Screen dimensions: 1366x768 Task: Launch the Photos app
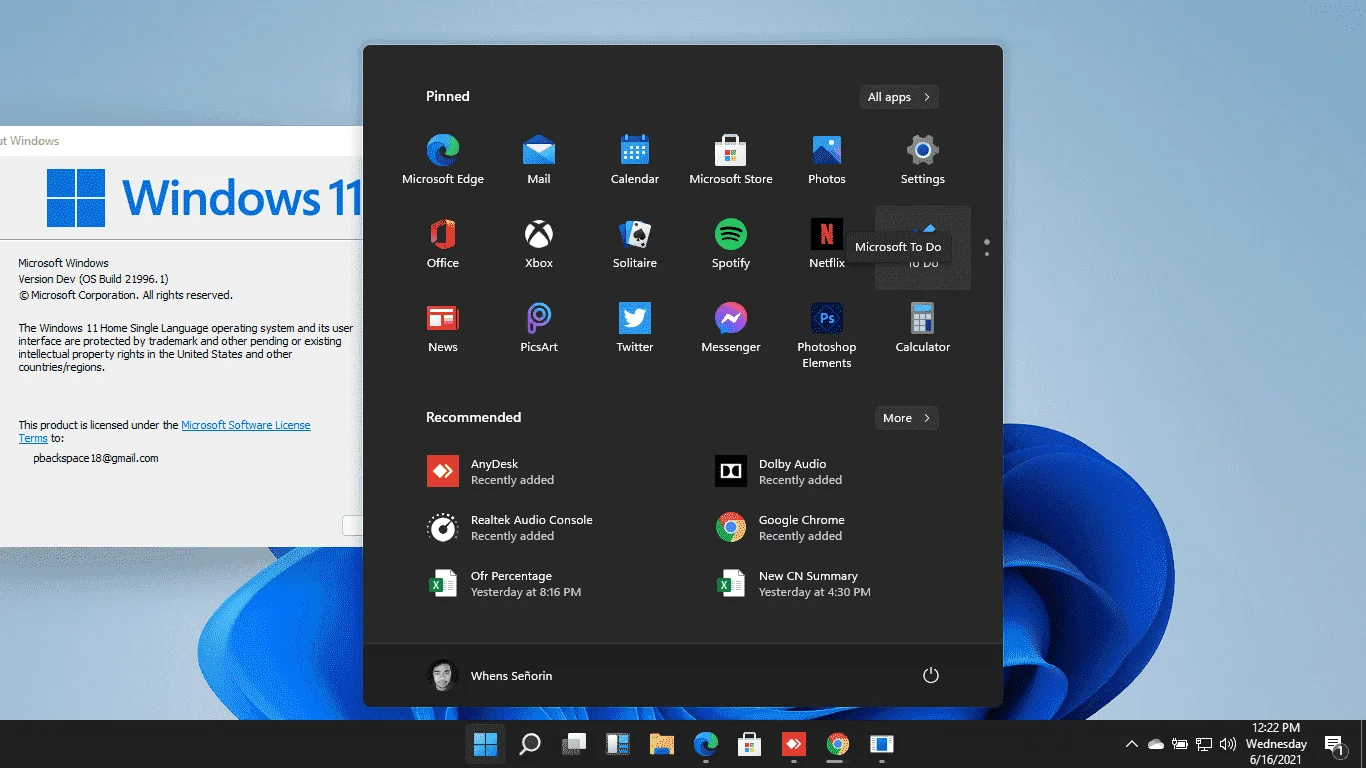coord(827,160)
